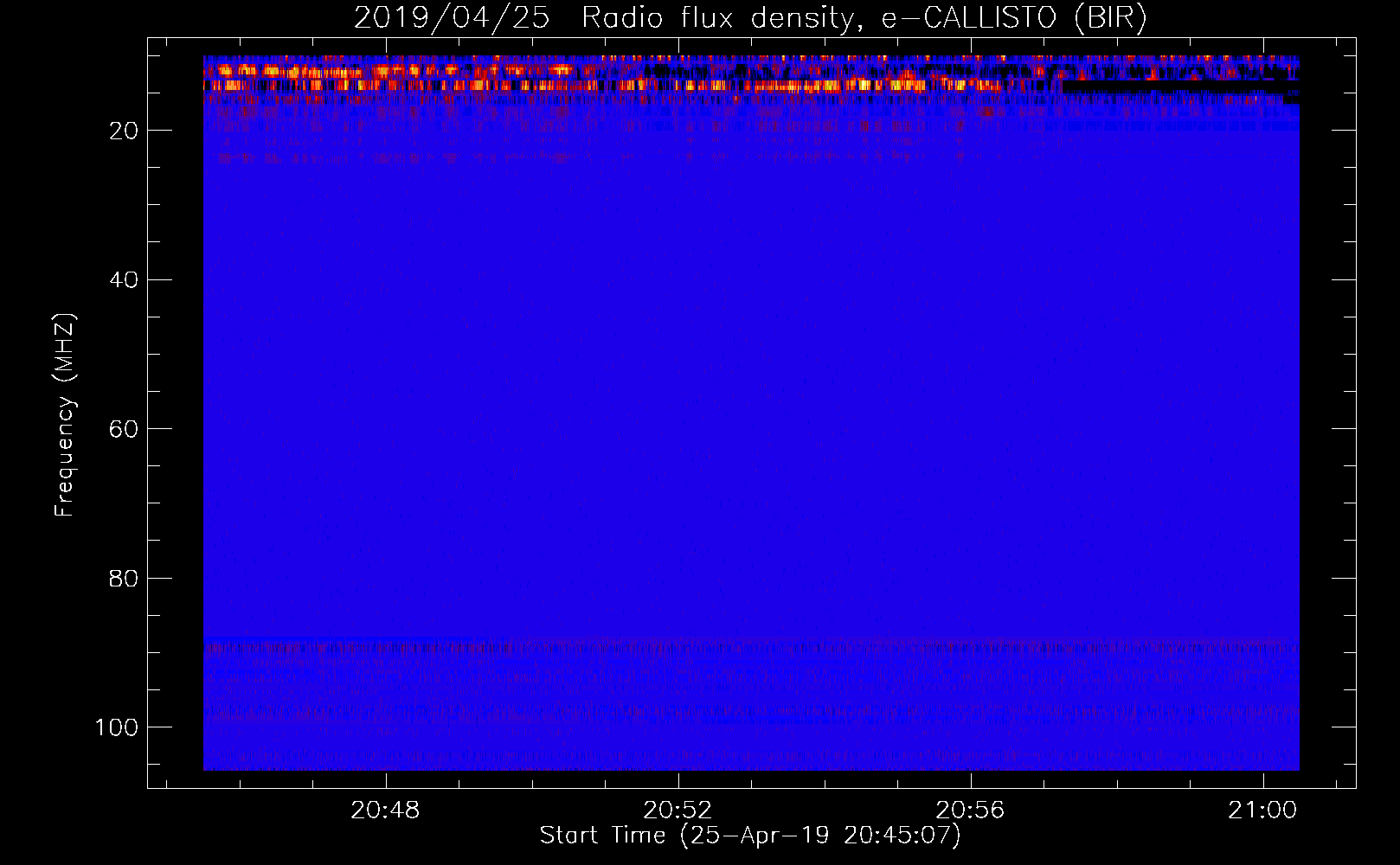Click the 100 MHz frequency tick label

point(117,728)
